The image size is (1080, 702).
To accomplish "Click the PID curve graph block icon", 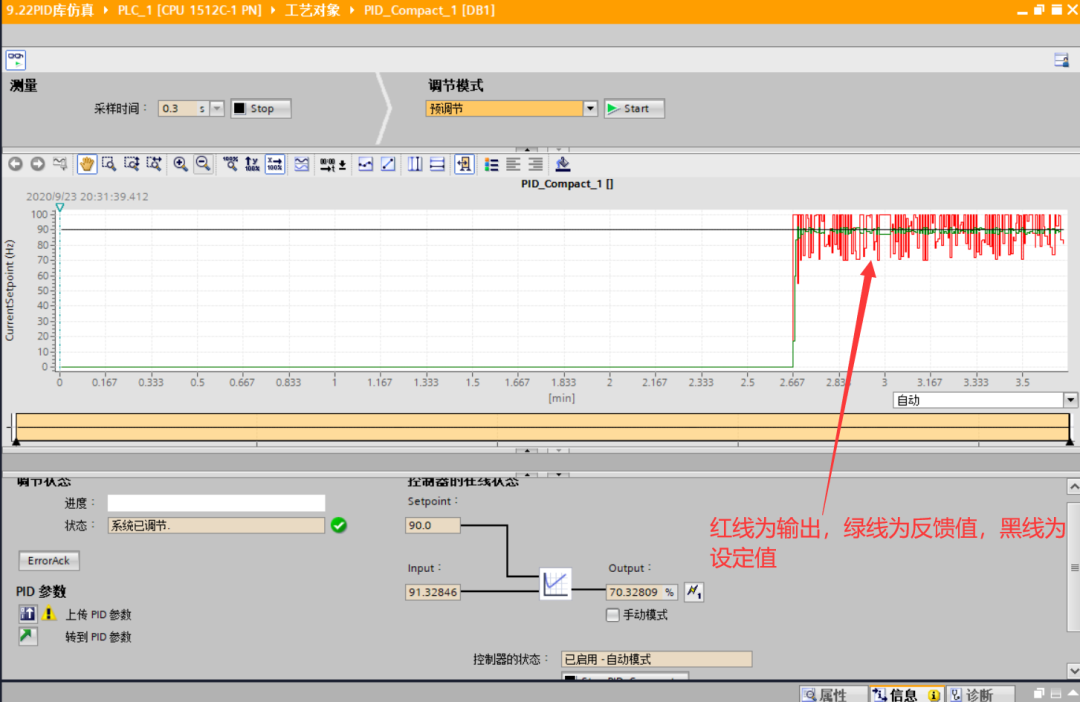I will click(555, 584).
